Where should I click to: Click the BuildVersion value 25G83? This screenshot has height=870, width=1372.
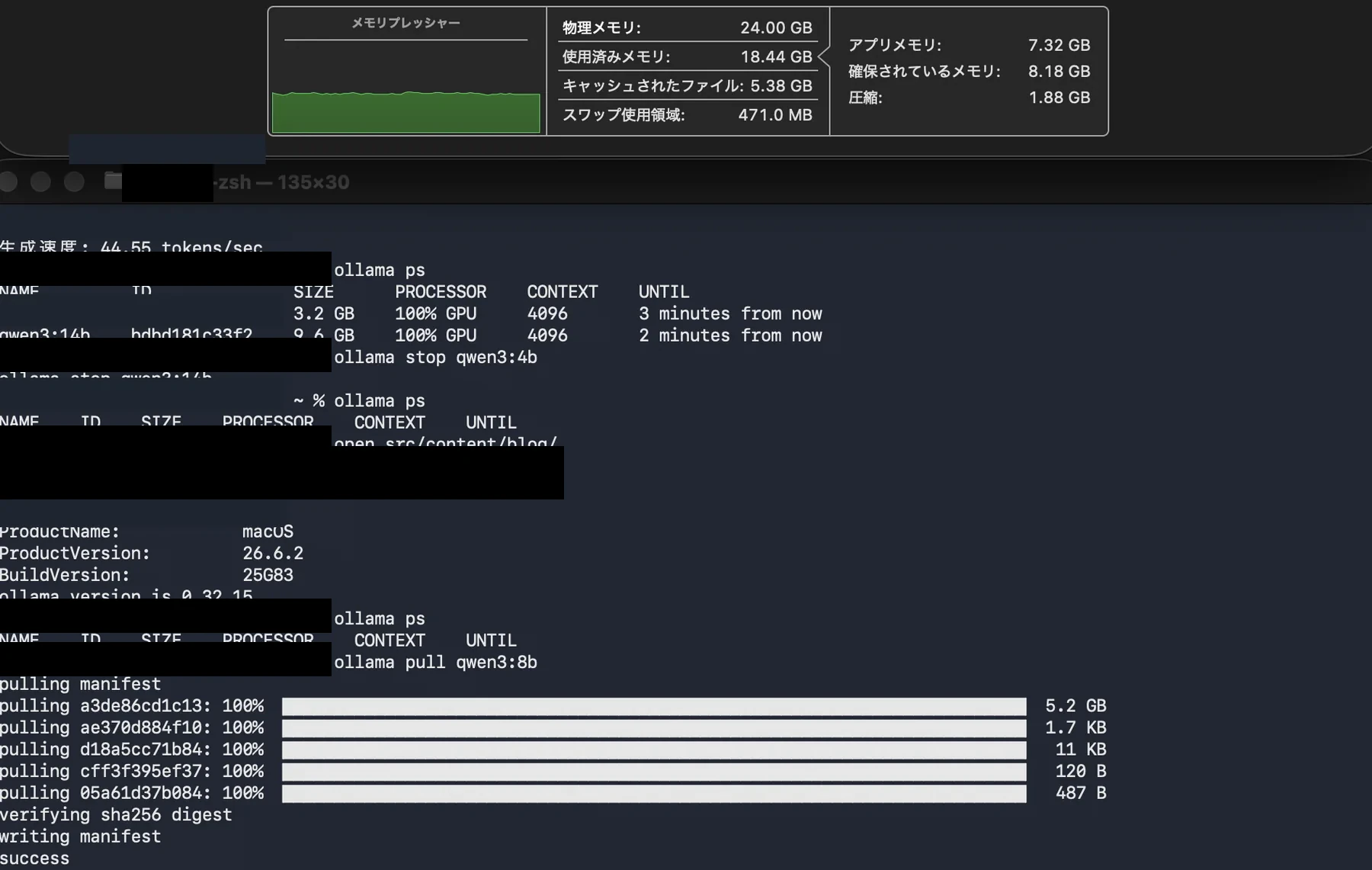tap(268, 575)
